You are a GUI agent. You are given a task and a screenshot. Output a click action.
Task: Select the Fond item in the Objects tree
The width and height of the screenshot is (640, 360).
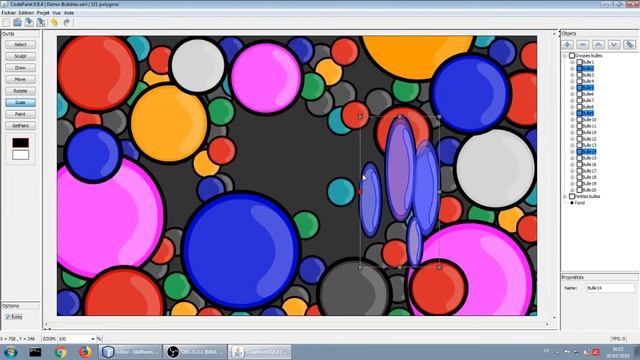pyautogui.click(x=580, y=203)
